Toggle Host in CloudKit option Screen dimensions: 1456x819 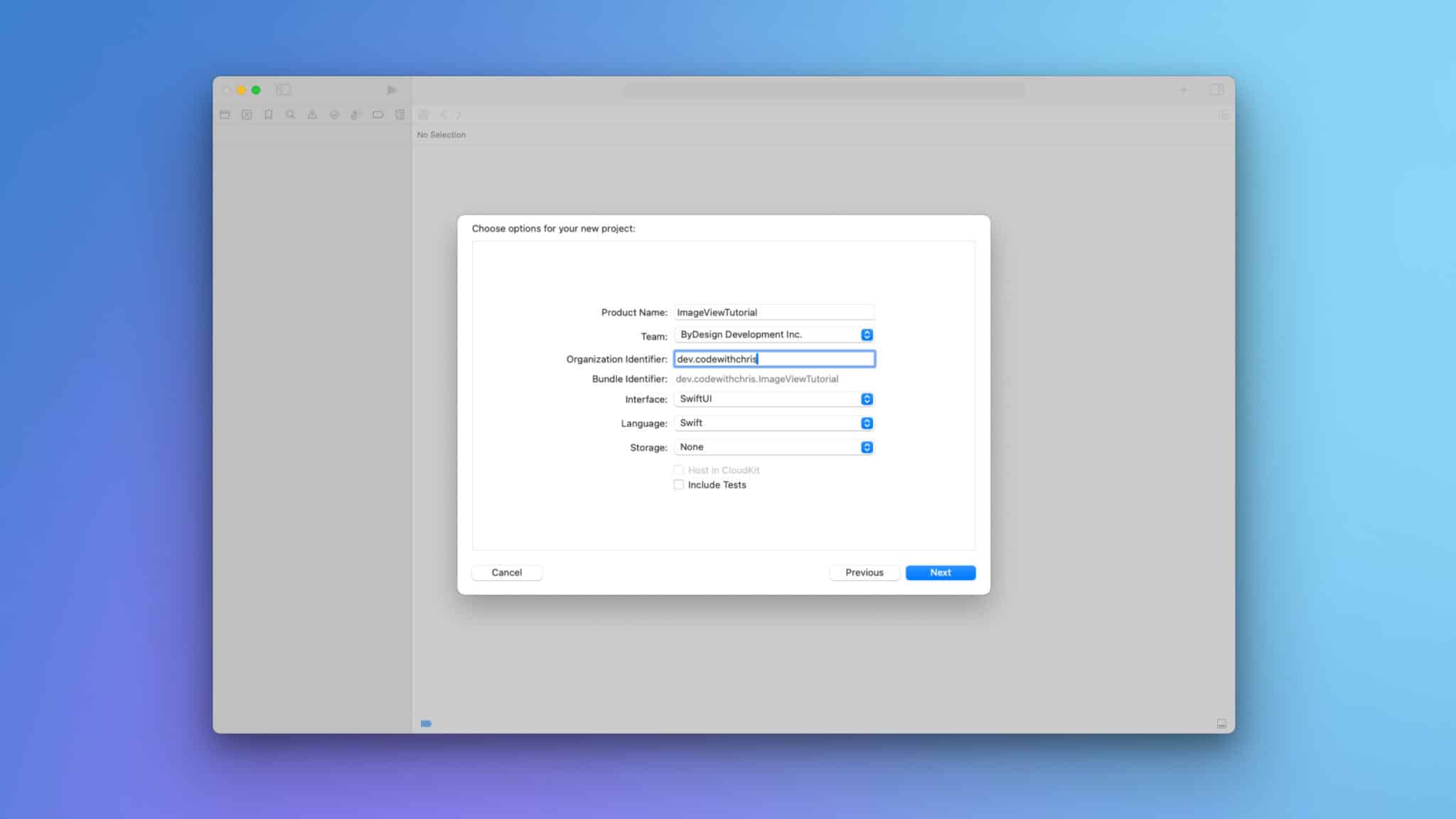click(x=678, y=470)
